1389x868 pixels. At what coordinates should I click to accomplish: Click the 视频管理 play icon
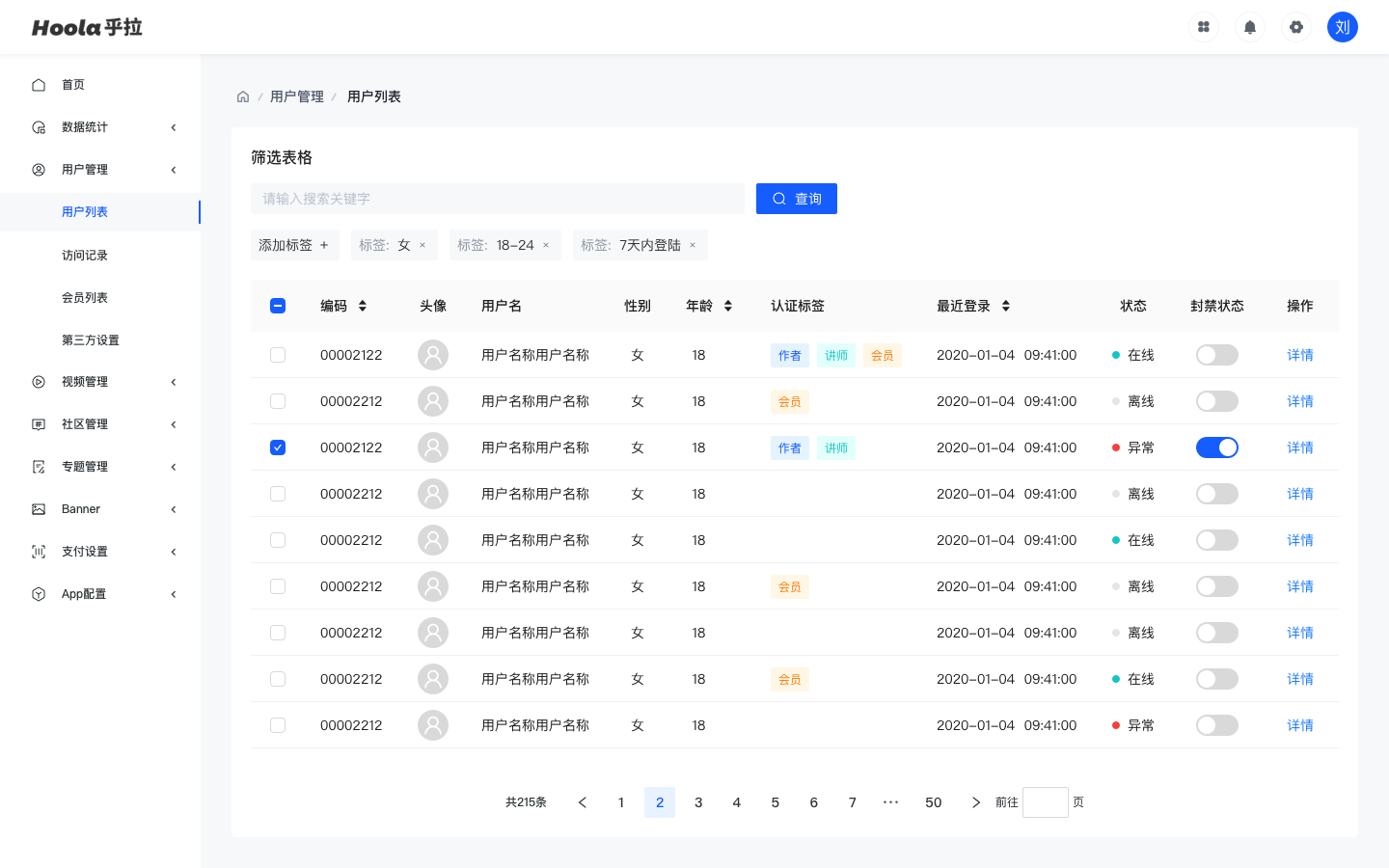click(x=39, y=382)
